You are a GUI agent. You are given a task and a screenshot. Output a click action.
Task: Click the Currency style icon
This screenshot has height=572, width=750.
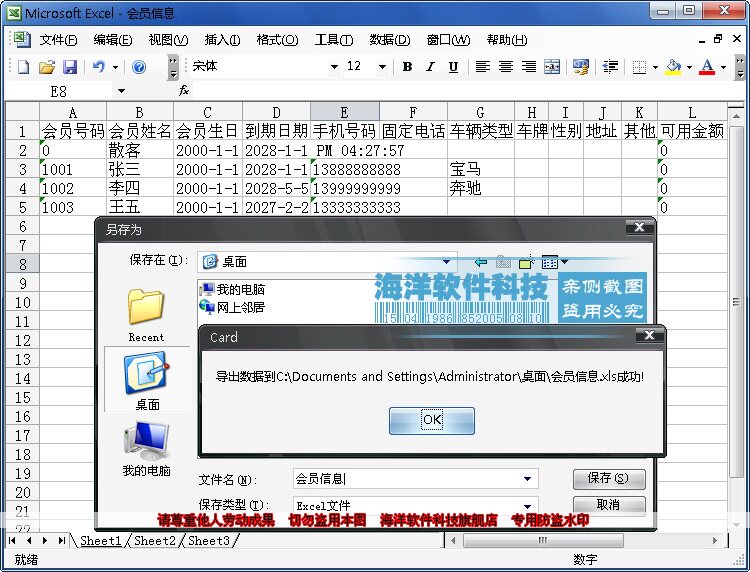tap(581, 67)
